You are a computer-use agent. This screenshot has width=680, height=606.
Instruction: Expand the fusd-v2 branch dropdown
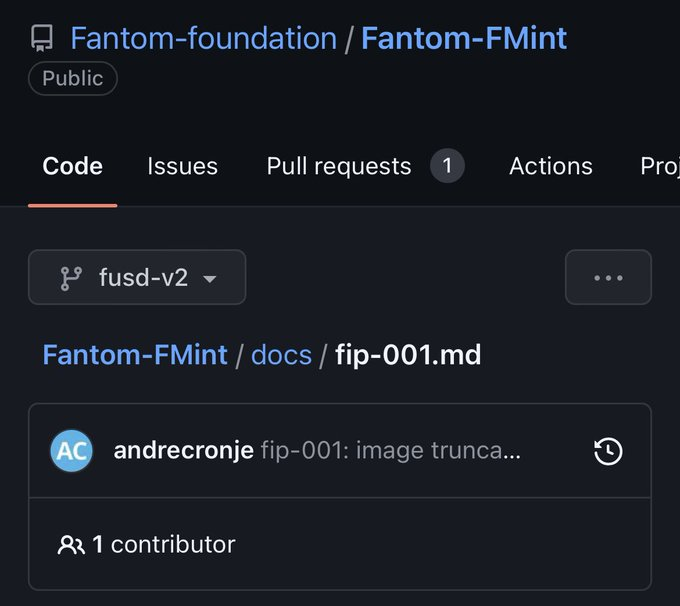click(x=137, y=277)
